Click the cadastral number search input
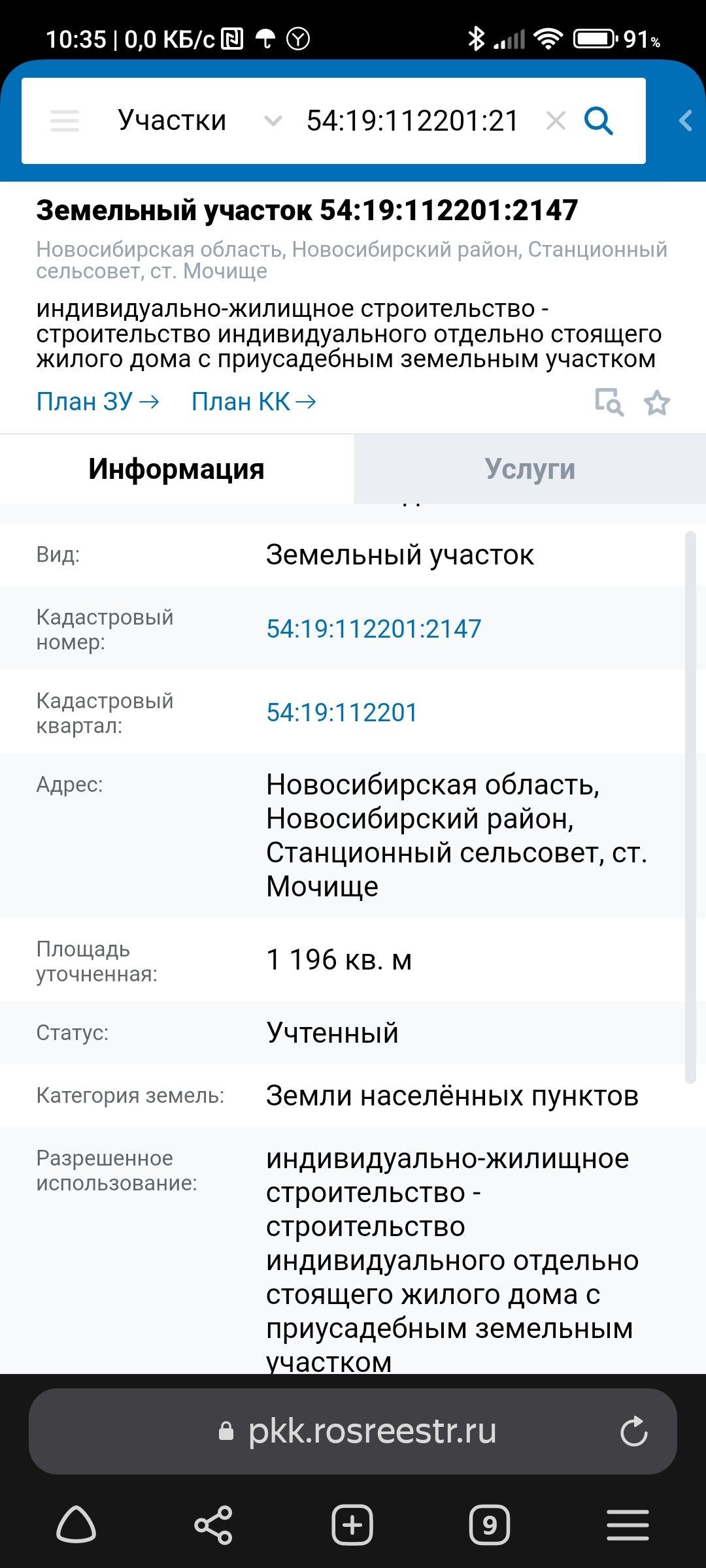The image size is (706, 1568). click(412, 121)
